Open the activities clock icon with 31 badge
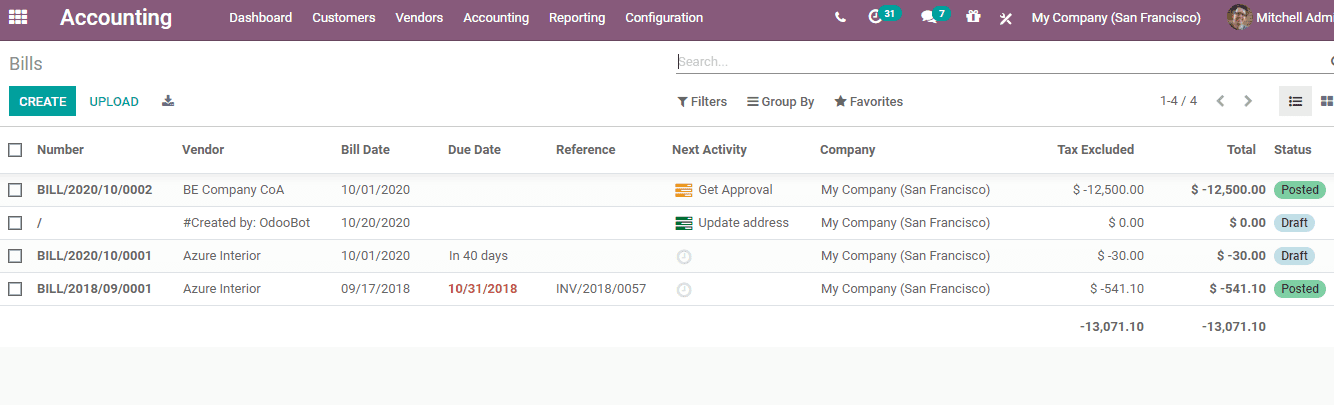The image size is (1334, 405). pyautogui.click(x=876, y=17)
